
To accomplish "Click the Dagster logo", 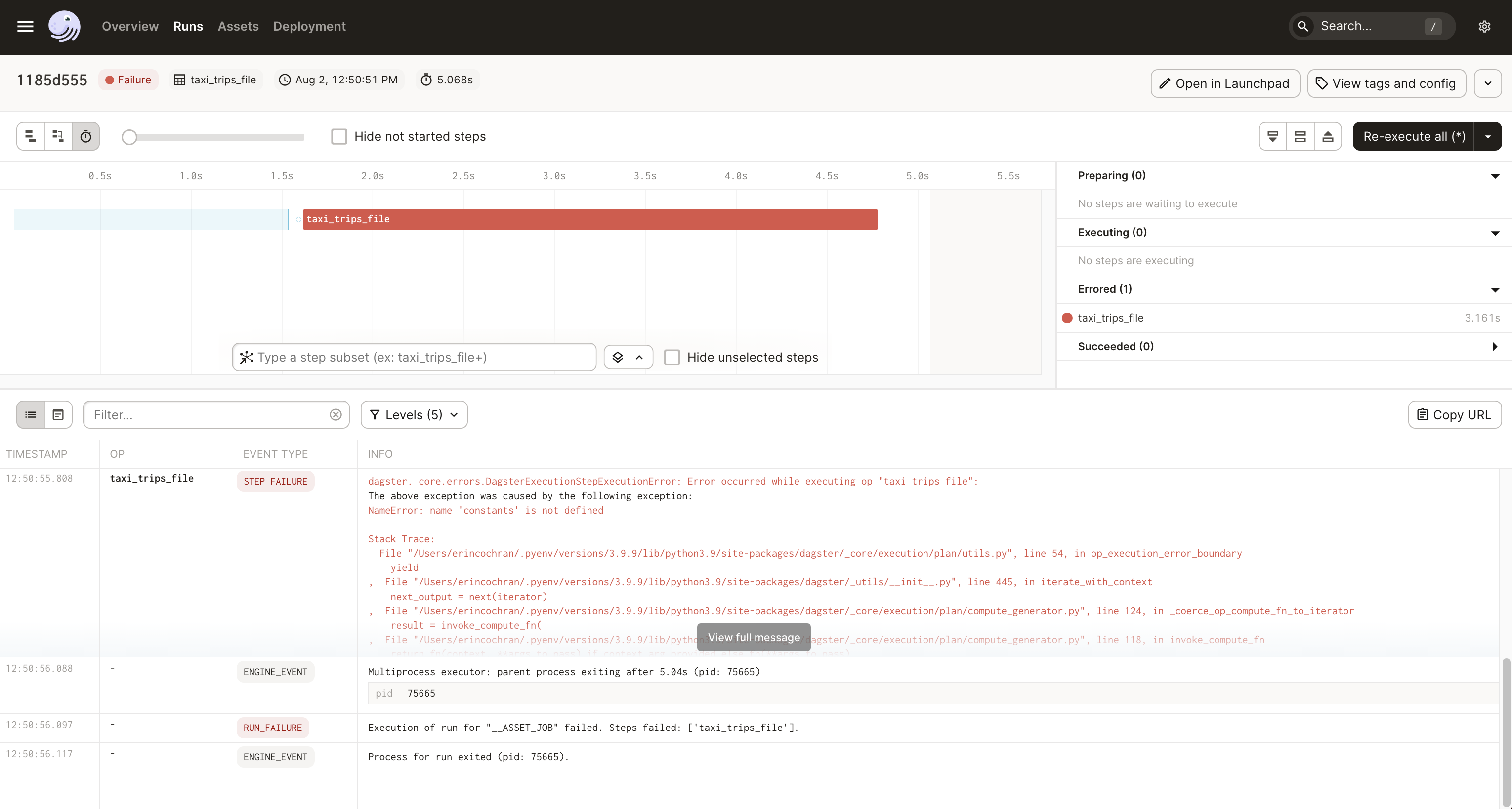I will (64, 26).
